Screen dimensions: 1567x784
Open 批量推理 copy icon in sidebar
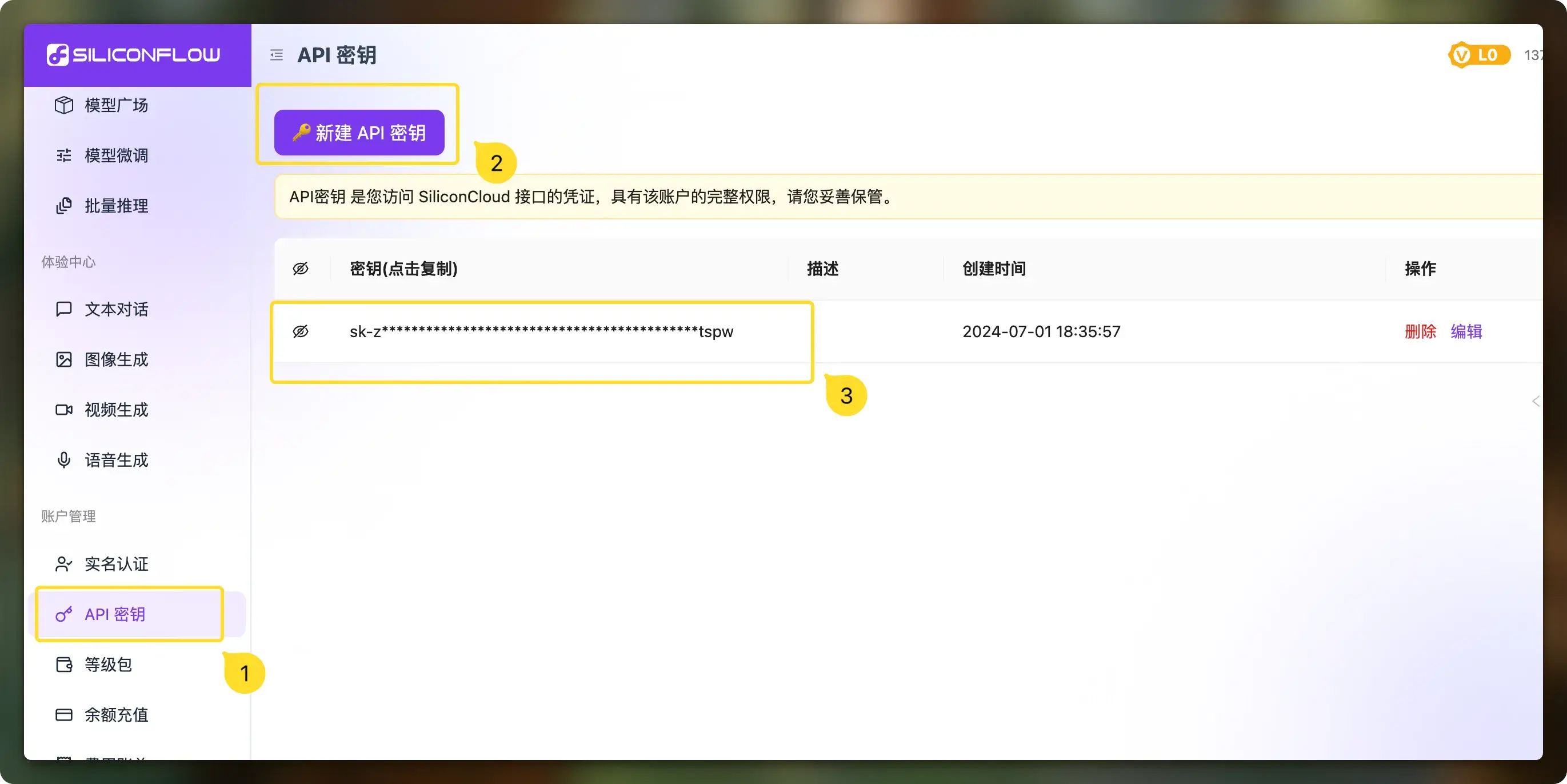[x=64, y=206]
